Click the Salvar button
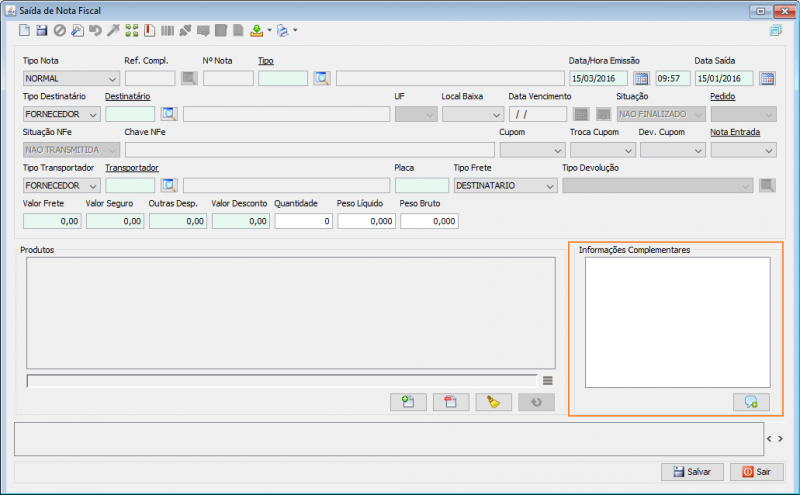The image size is (800, 495). [x=692, y=472]
